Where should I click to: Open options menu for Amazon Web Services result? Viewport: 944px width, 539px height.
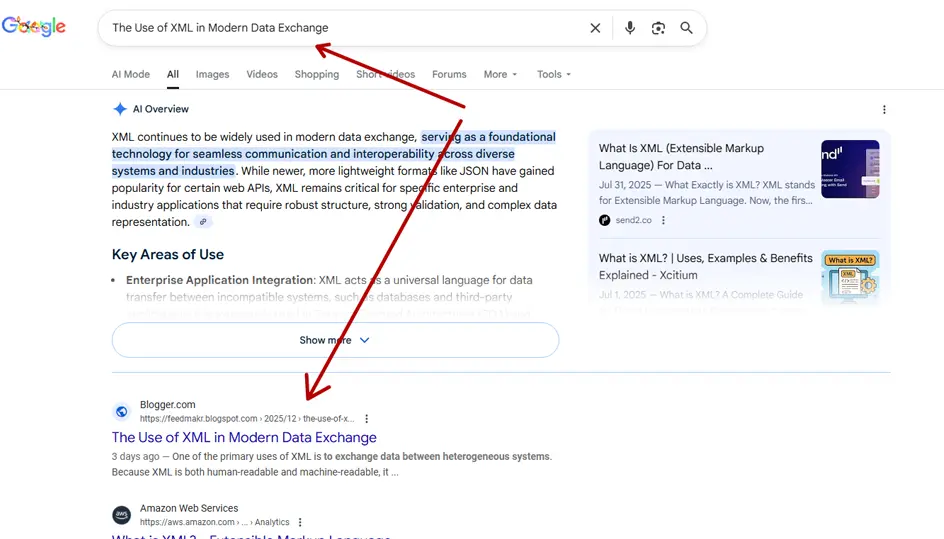[300, 522]
